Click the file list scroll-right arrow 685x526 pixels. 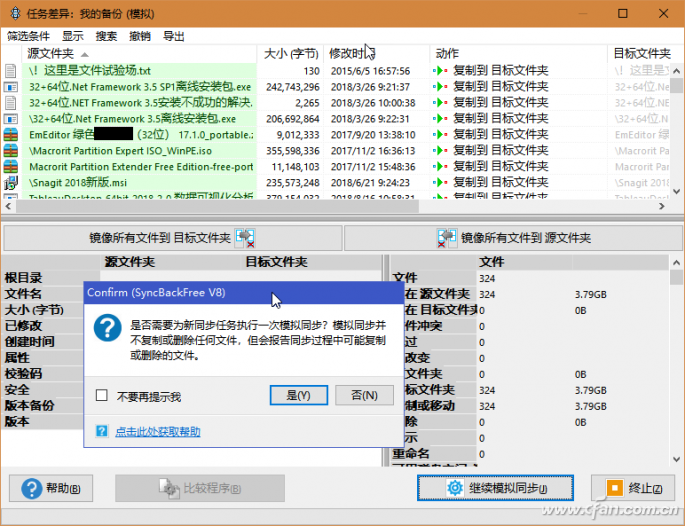[x=662, y=206]
